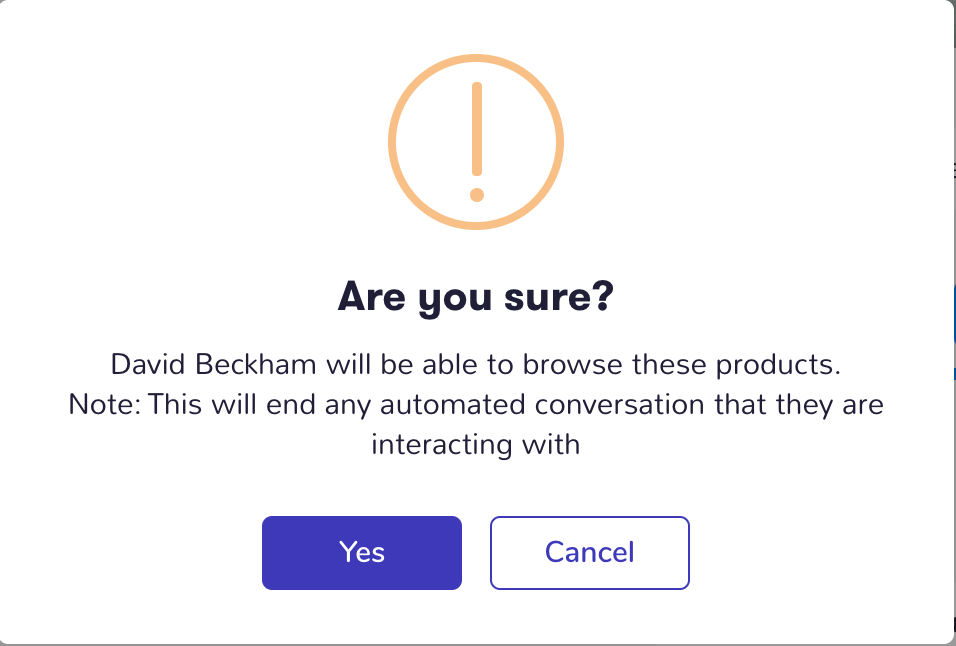
Task: Click "This will end any" text
Action: click(x=259, y=404)
